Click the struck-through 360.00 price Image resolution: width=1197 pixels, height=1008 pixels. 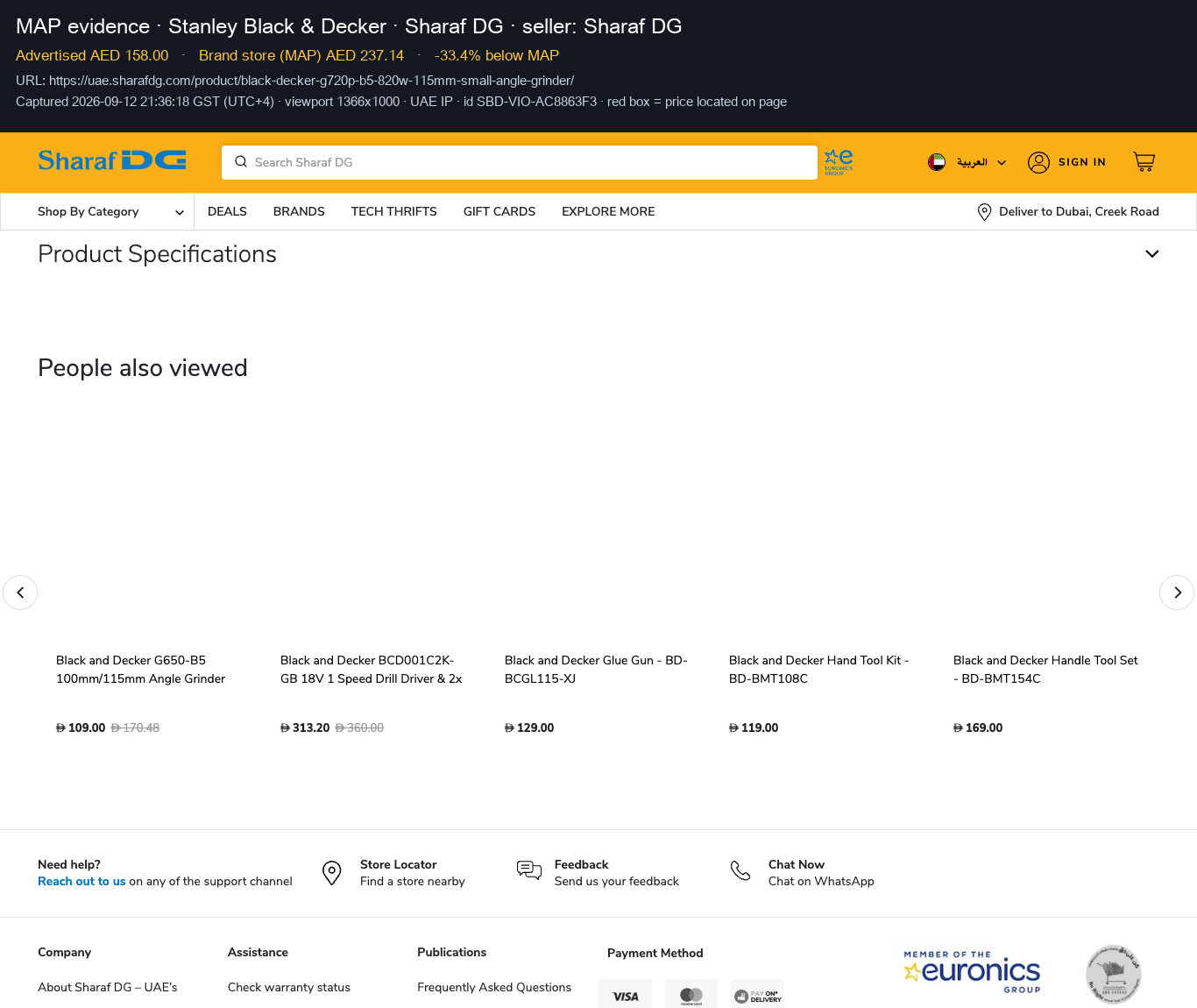click(x=360, y=728)
